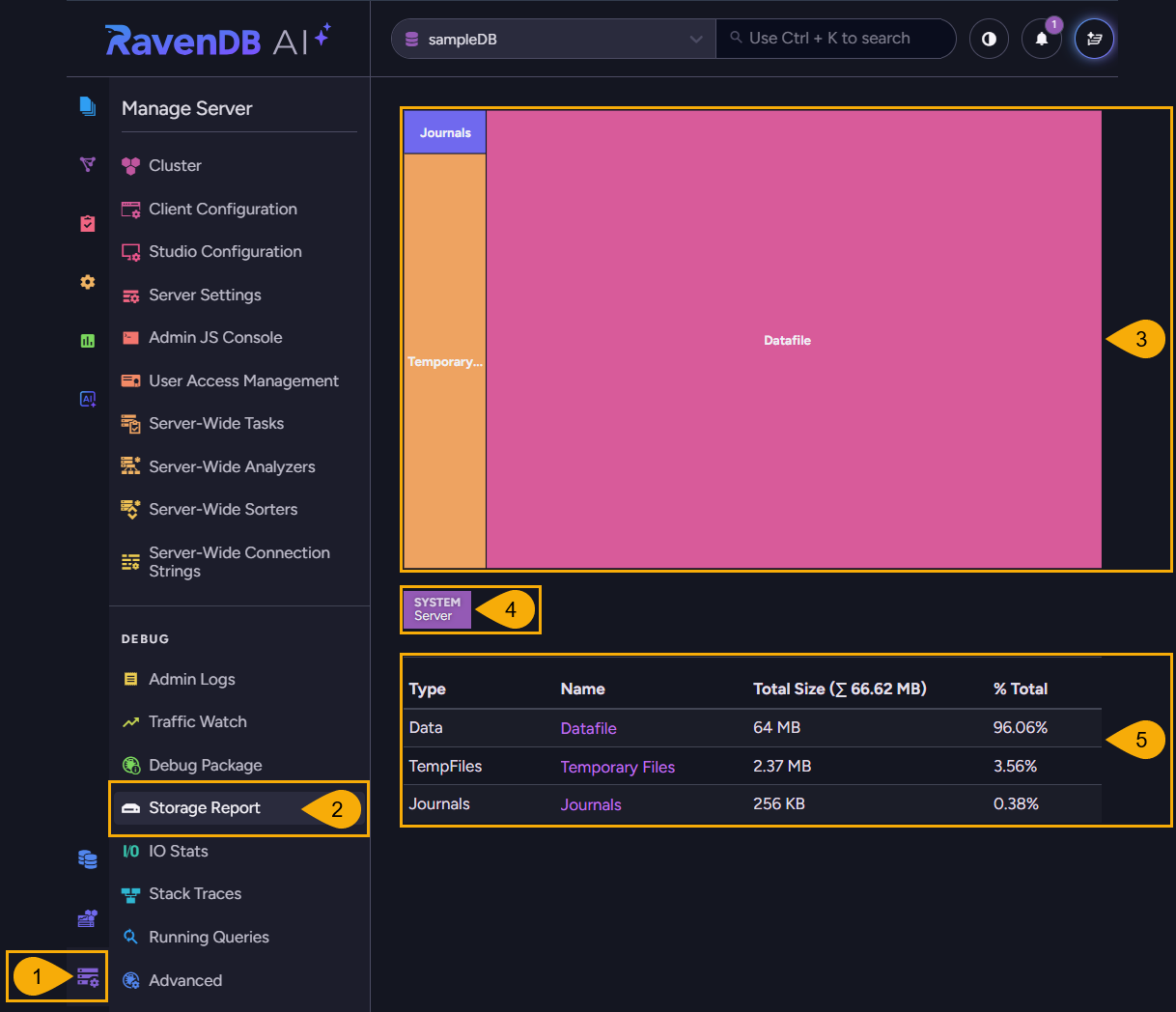This screenshot has width=1176, height=1012.
Task: Open Databases stack icon in sidebar
Action: pyautogui.click(x=87, y=858)
